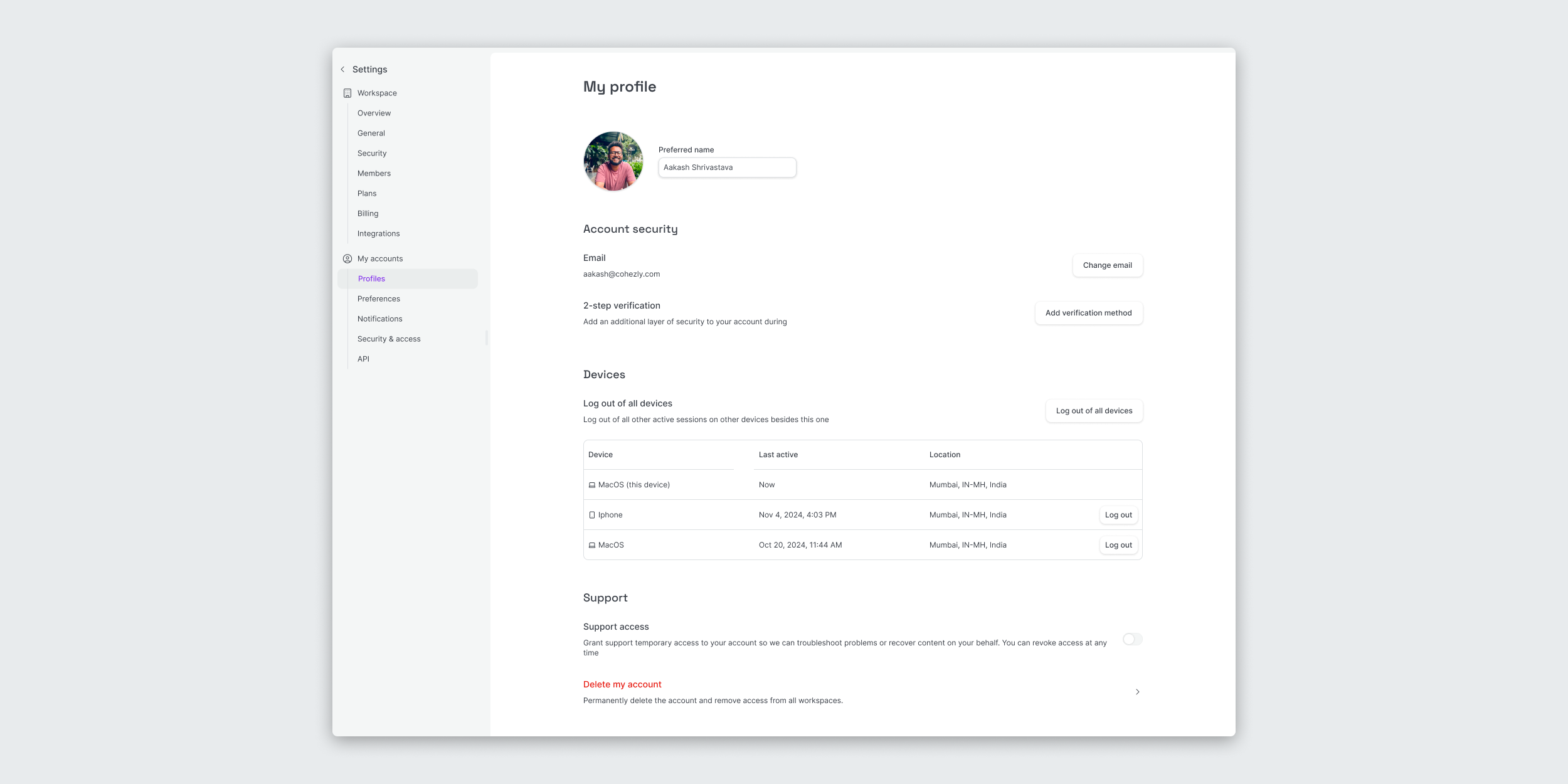Click the Change email button
1568x784 pixels.
tap(1107, 265)
